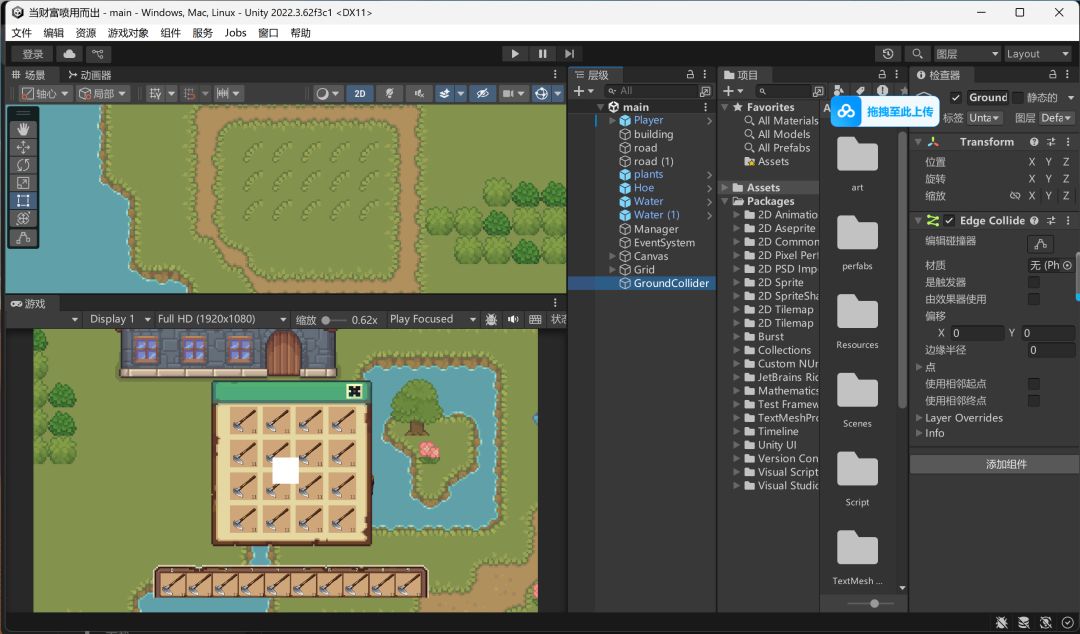This screenshot has height=634, width=1080.
Task: Open the Jobs menu
Action: pyautogui.click(x=236, y=33)
